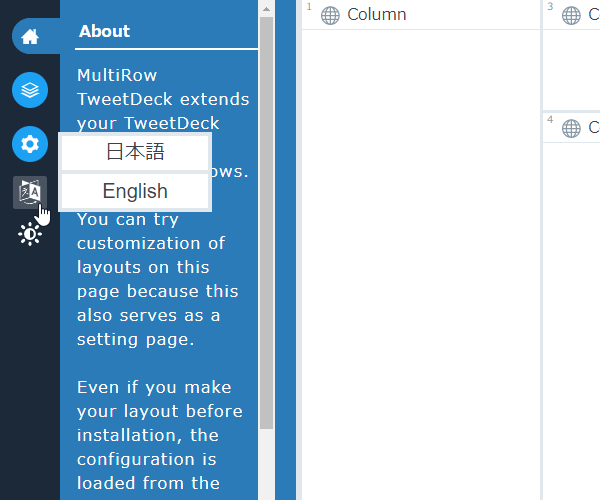Viewport: 600px width, 500px height.
Task: Click the "Even if you make" text line
Action: pyautogui.click(x=154, y=387)
